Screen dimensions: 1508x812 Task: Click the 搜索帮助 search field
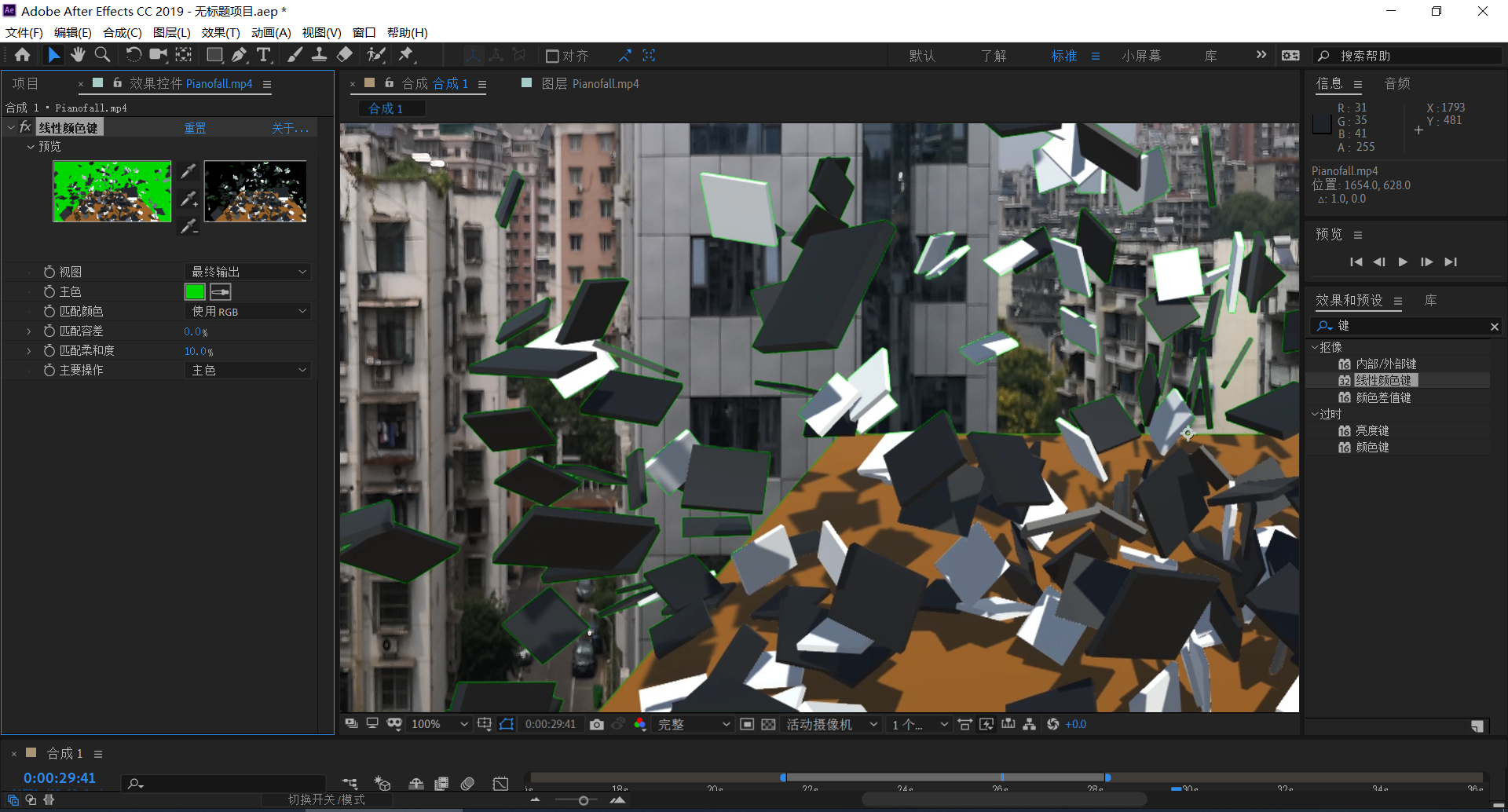click(x=1406, y=56)
